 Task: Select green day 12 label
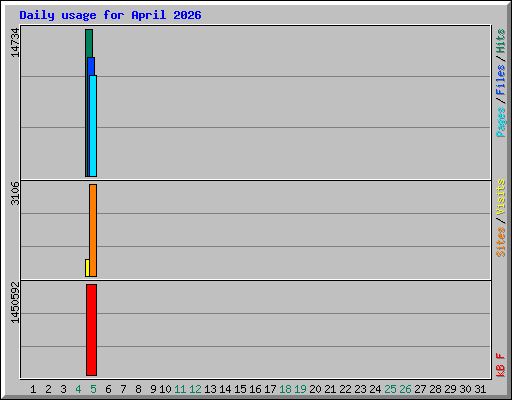pyautogui.click(x=195, y=389)
